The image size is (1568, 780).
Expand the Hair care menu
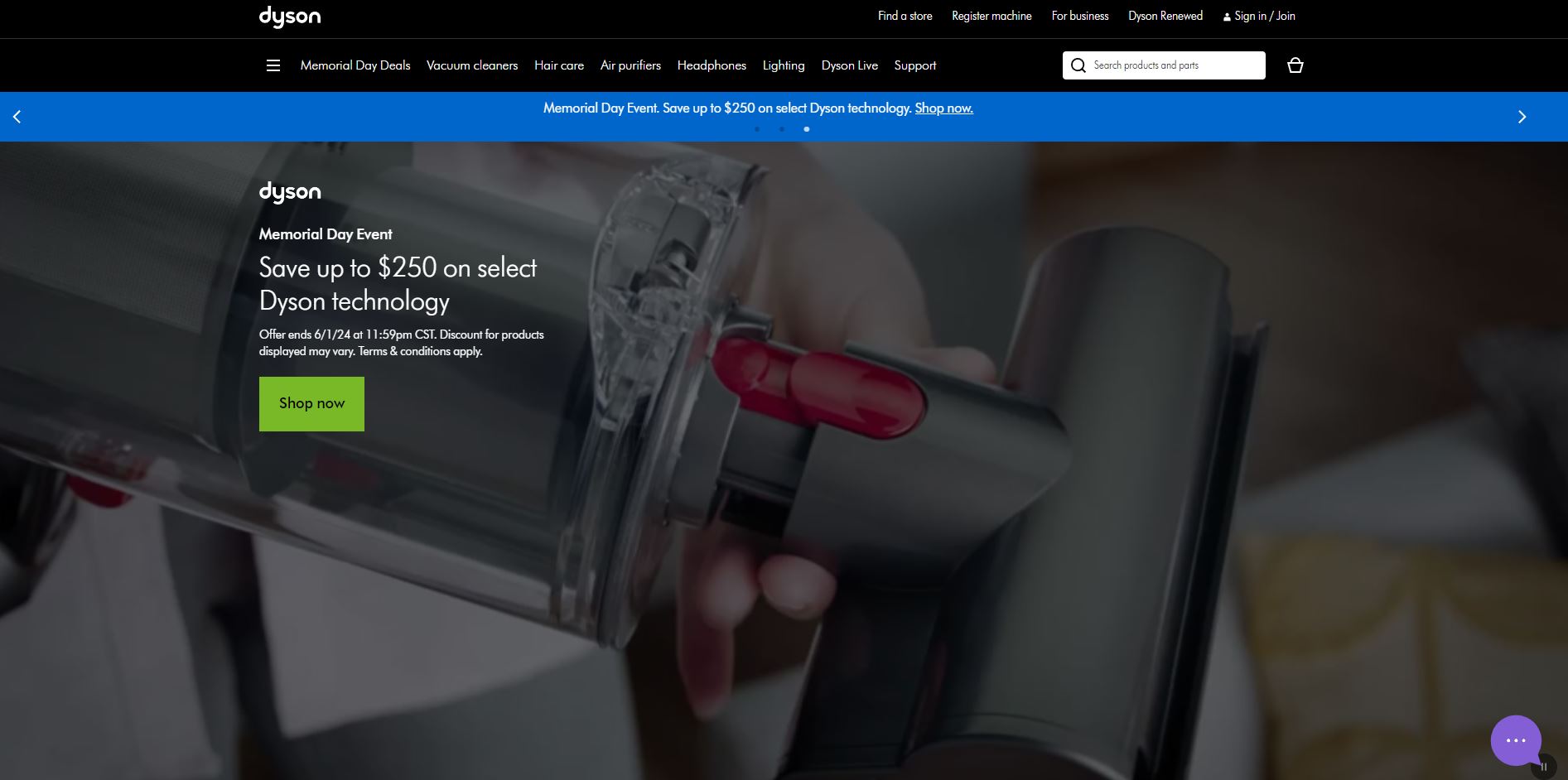(x=559, y=65)
